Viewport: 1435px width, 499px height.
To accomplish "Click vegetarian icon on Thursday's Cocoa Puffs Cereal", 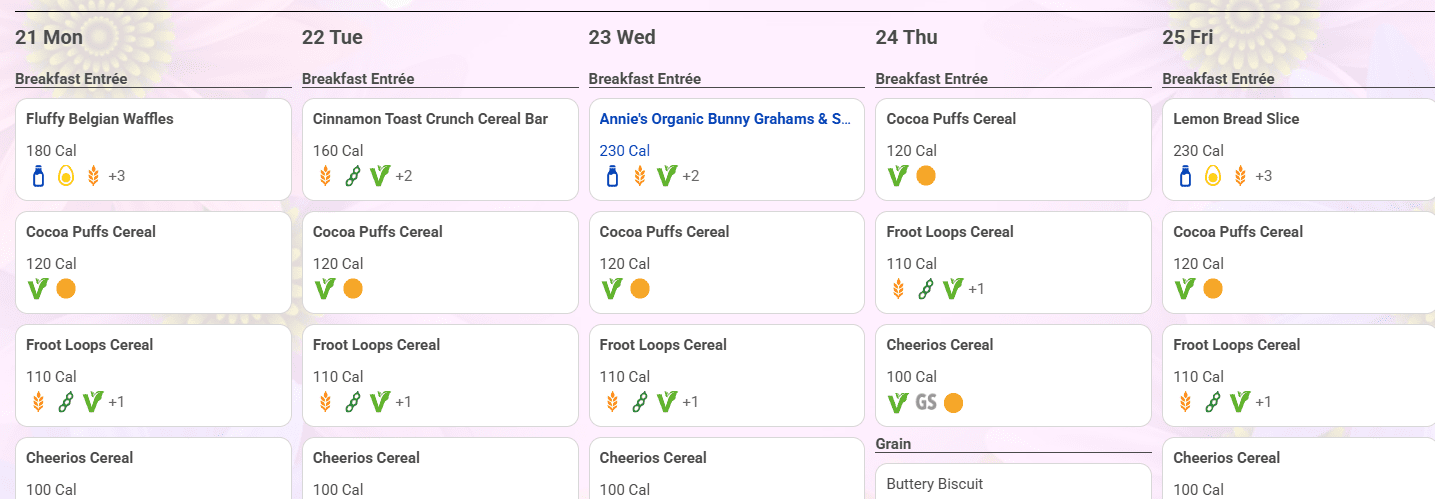I will pos(898,176).
